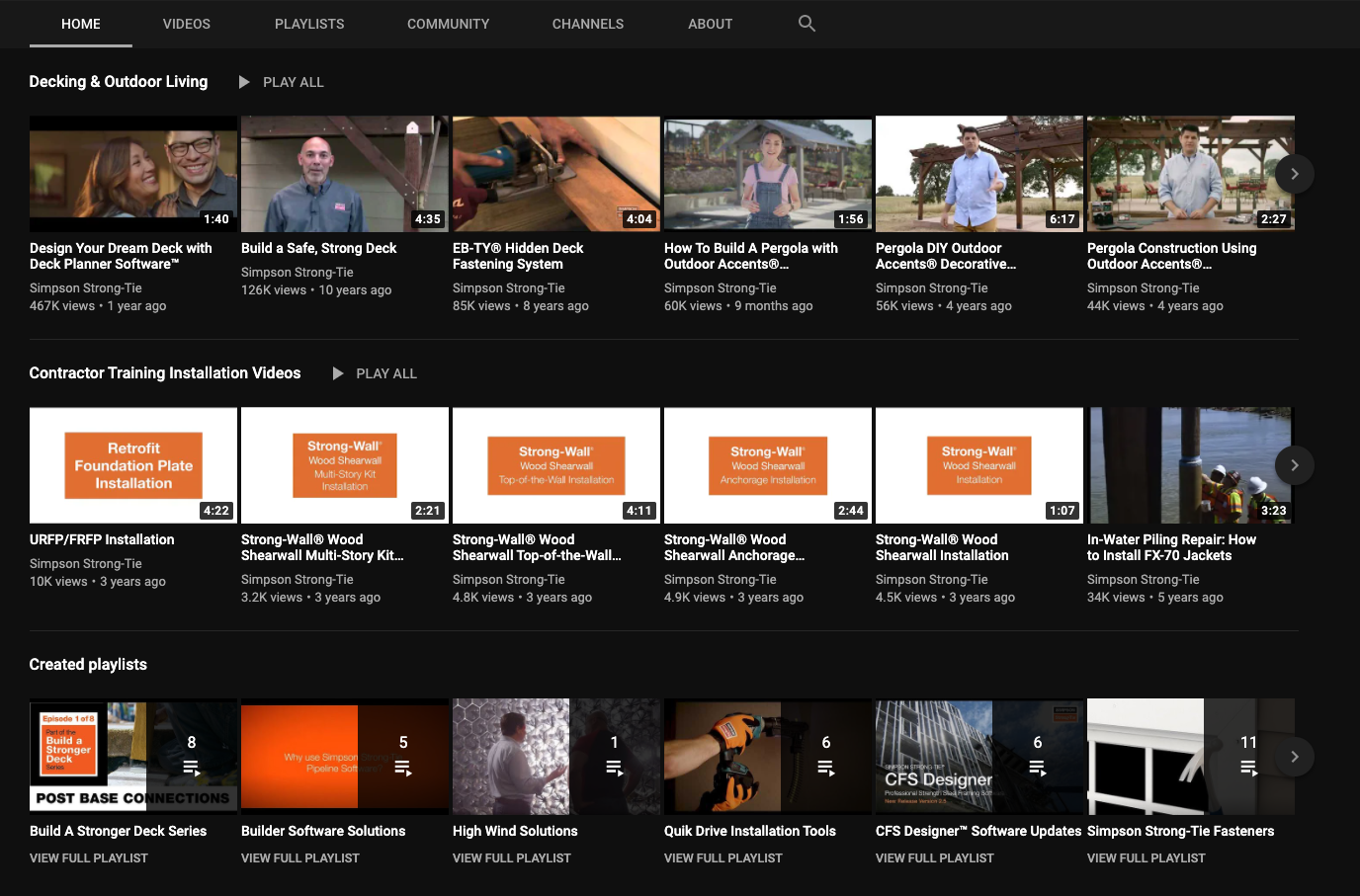This screenshot has height=896, width=1360.
Task: Click play icon beside Decking & Outdoor Living
Action: click(x=244, y=82)
